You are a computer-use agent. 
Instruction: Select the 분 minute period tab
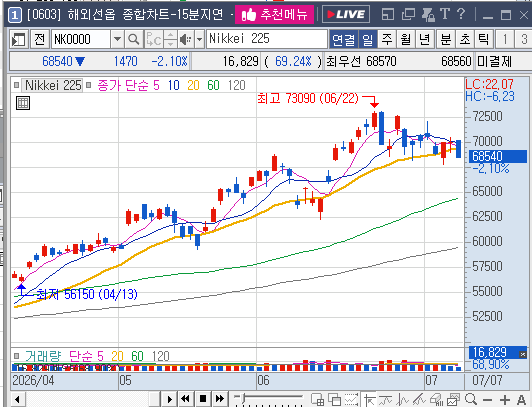(x=446, y=40)
